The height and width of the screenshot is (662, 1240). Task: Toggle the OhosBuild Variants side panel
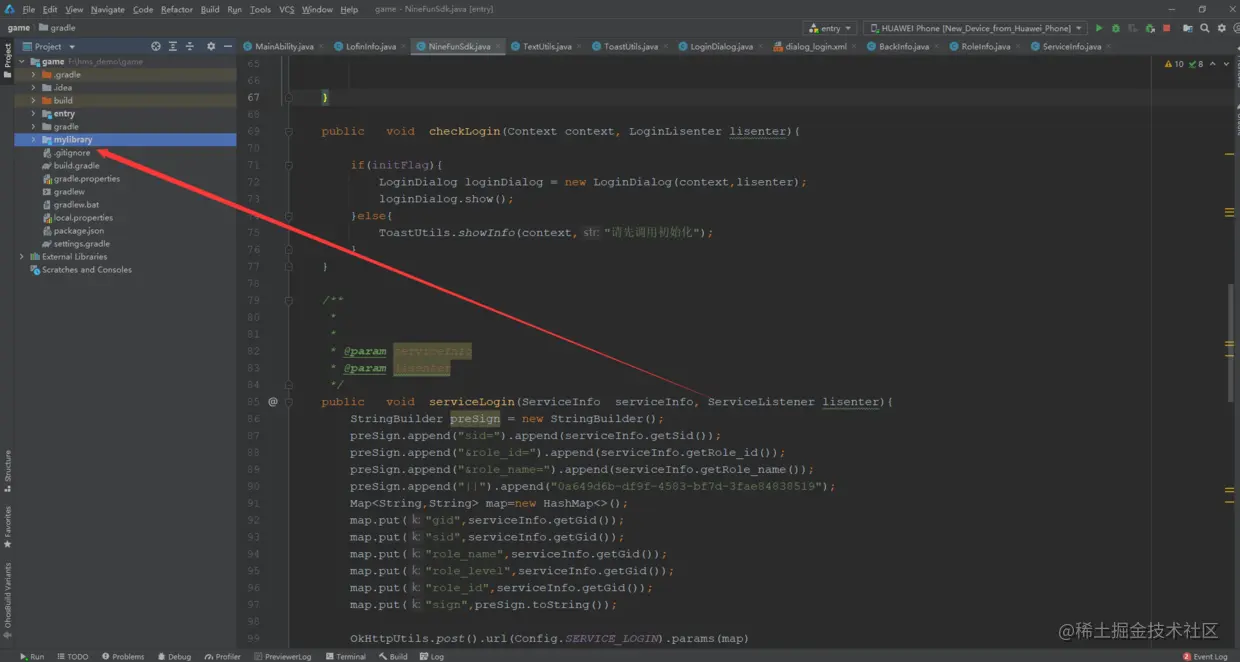[x=7, y=600]
